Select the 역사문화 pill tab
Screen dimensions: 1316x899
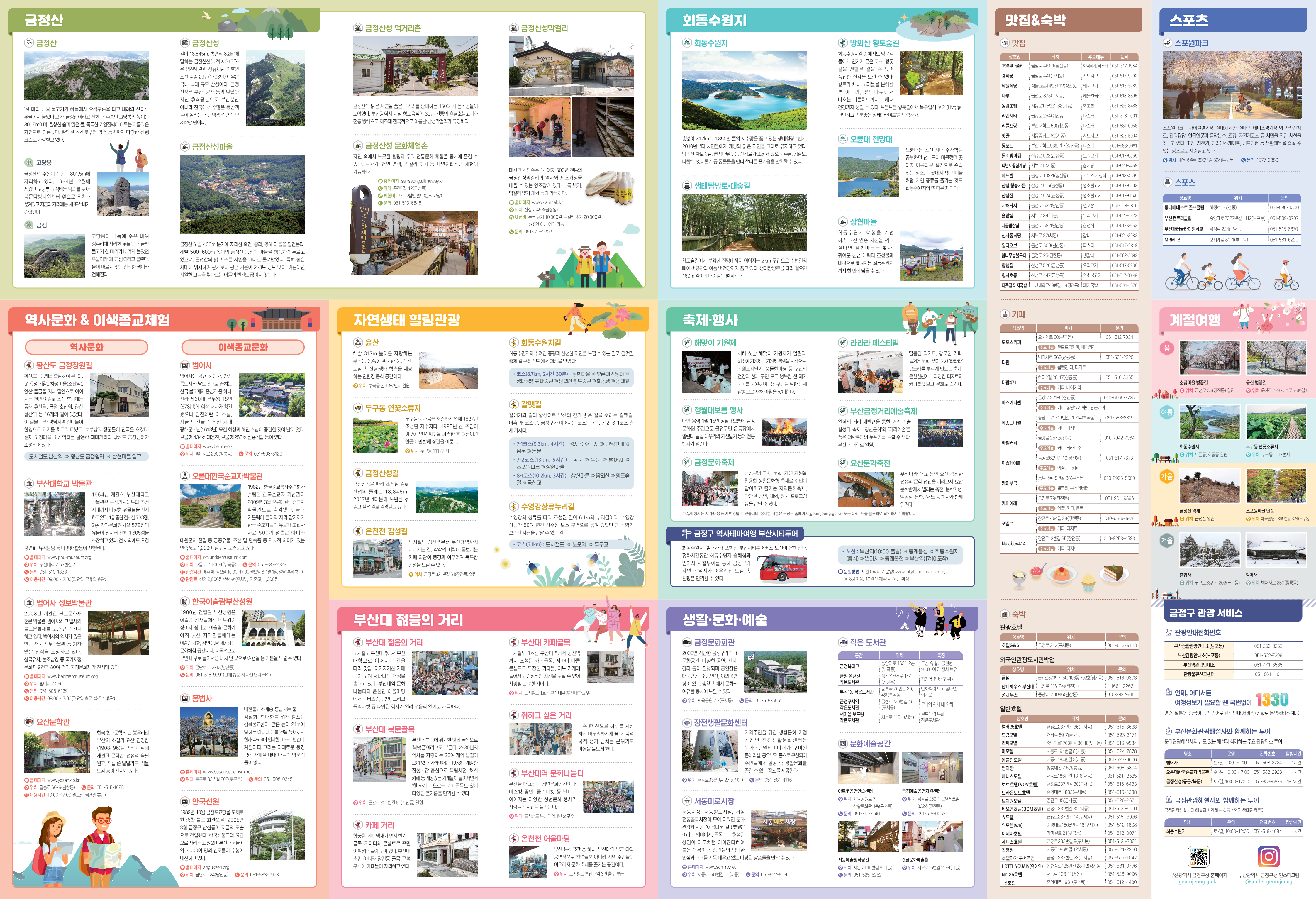click(87, 347)
